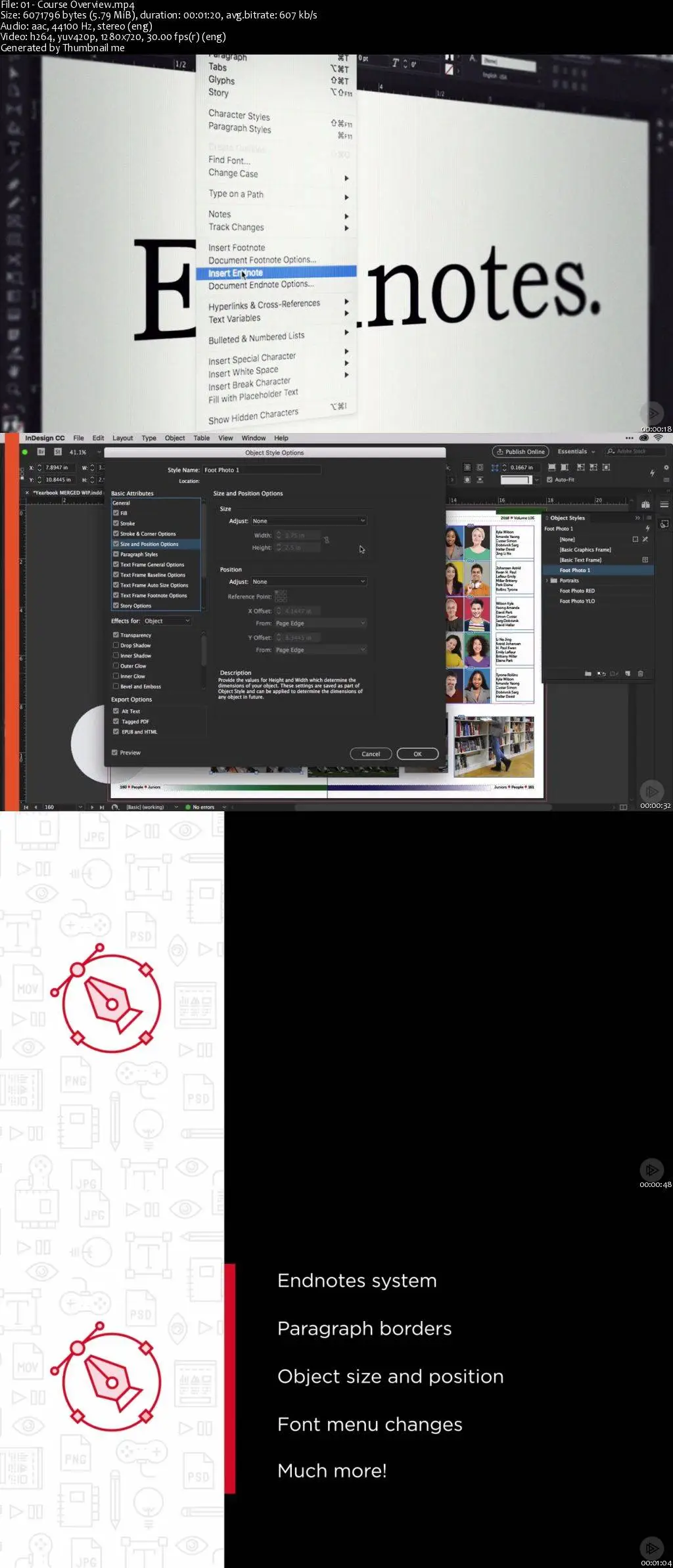Click Create New Style Group folder icon
Image resolution: width=673 pixels, height=1568 pixels.
588,673
